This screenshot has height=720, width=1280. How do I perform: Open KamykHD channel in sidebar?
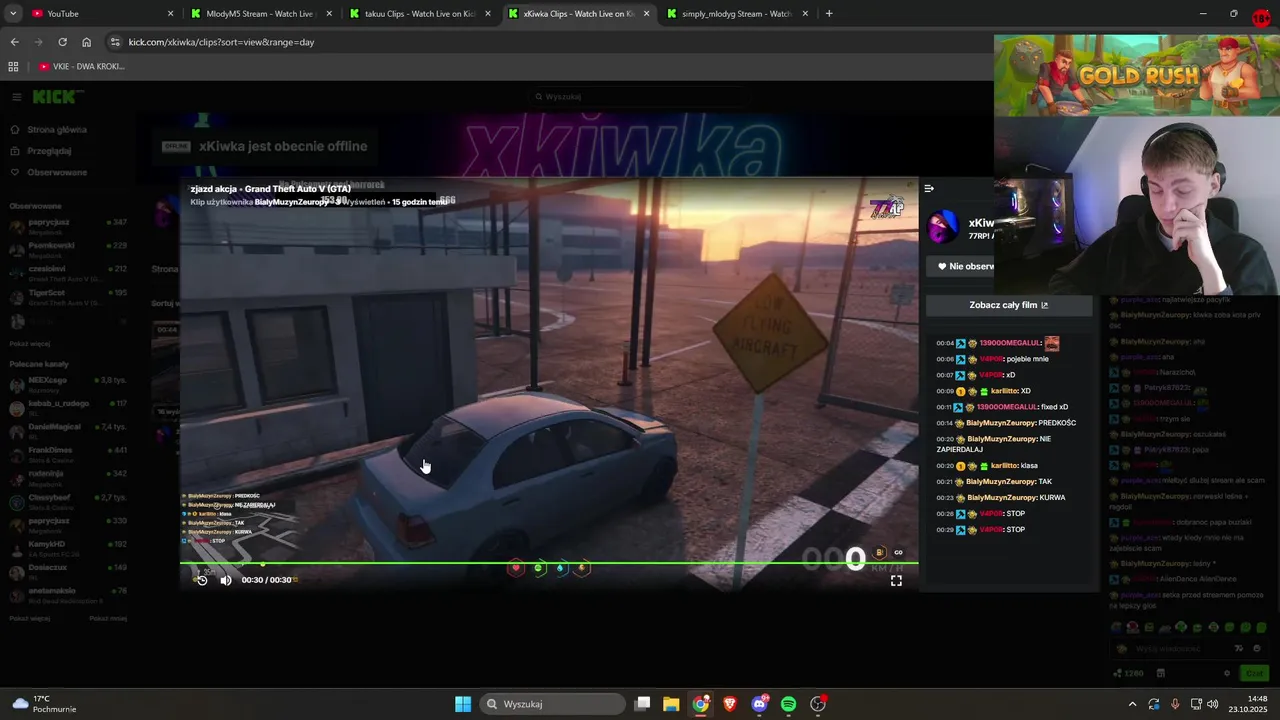[x=66, y=547]
